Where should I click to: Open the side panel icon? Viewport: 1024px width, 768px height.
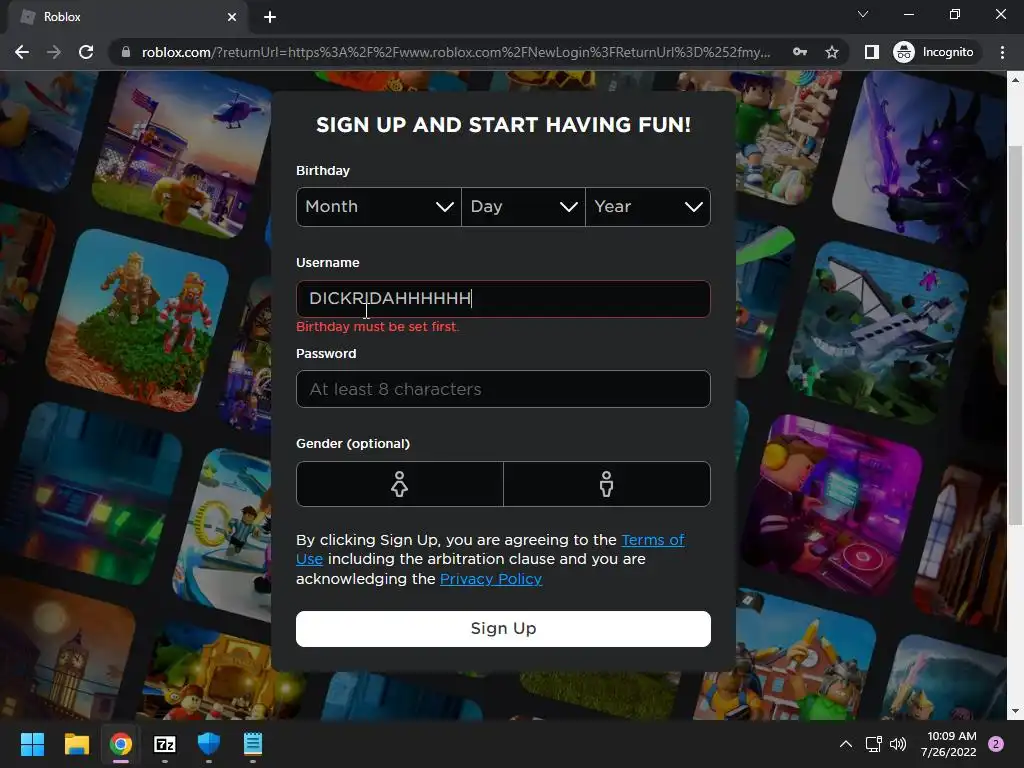[872, 52]
